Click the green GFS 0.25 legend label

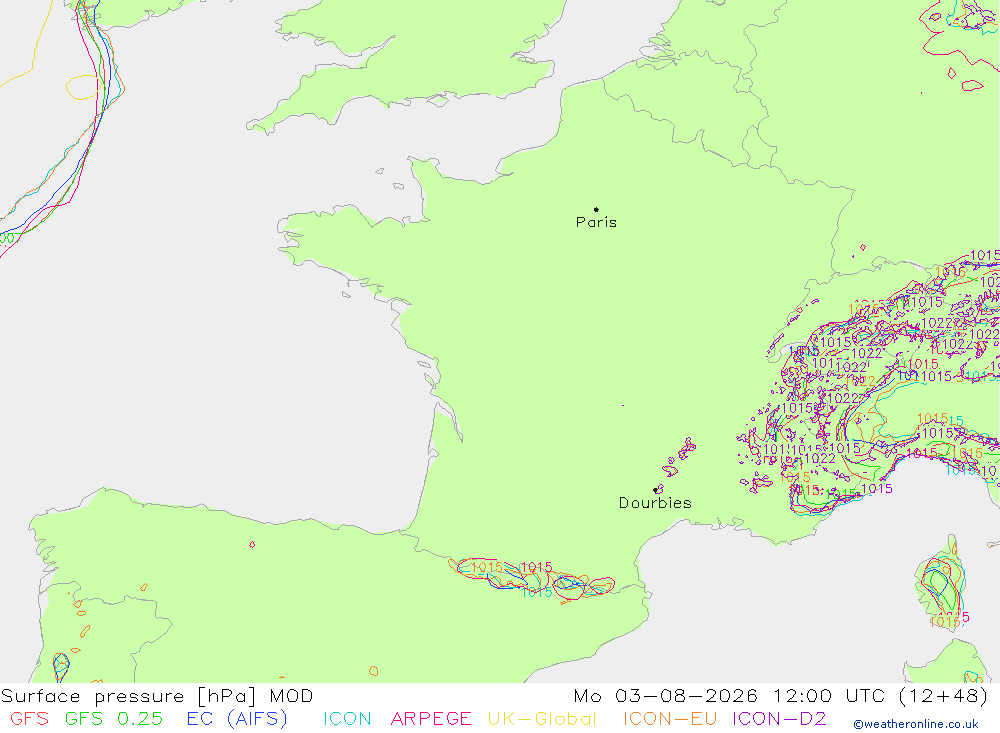pyautogui.click(x=114, y=718)
